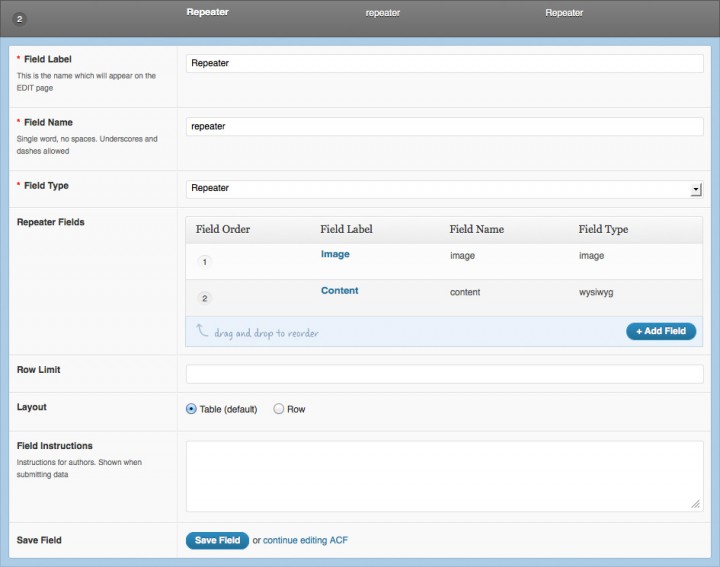The width and height of the screenshot is (720, 567).
Task: Click the + Add Field button
Action: [661, 331]
